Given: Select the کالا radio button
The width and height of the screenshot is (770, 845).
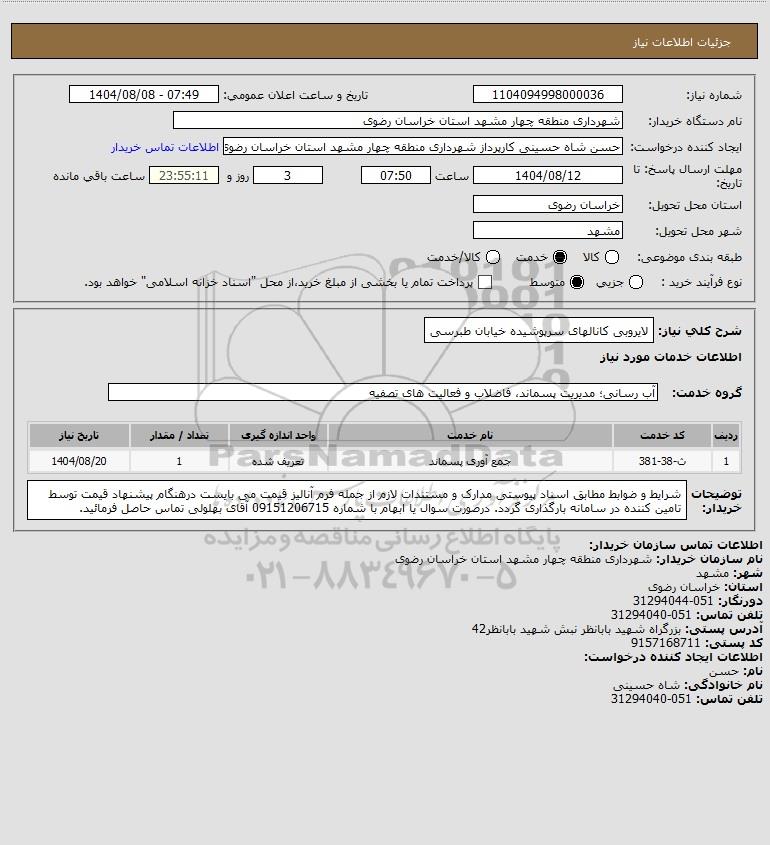Looking at the screenshot, I should point(612,258).
